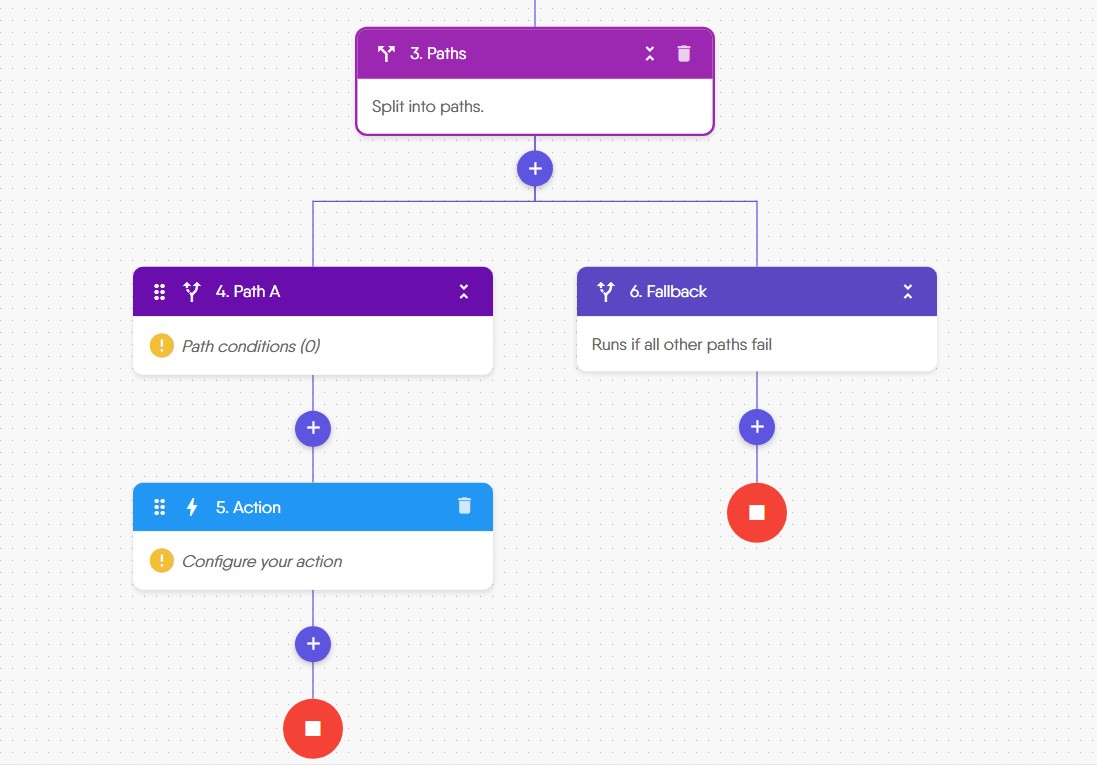Click the red stop node under Fallback
The image size is (1097, 765).
(x=757, y=513)
